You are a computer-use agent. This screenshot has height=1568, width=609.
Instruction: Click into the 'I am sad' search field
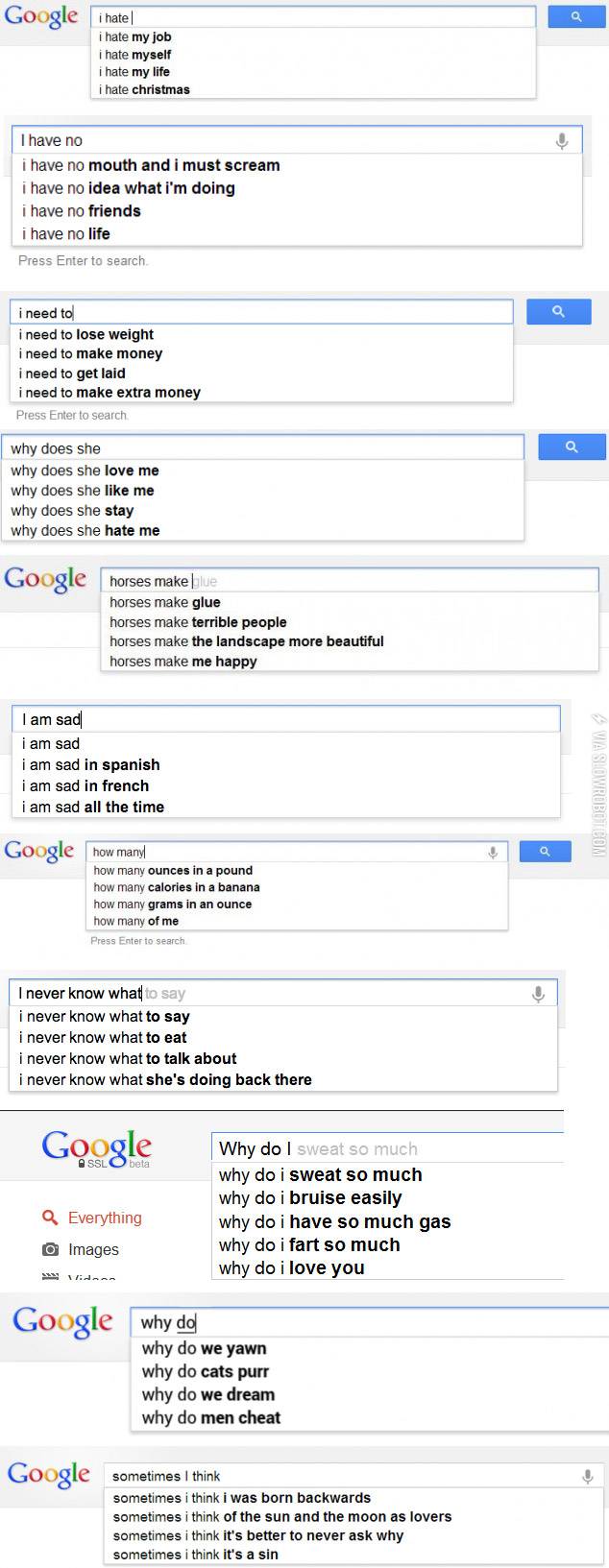pos(288,719)
